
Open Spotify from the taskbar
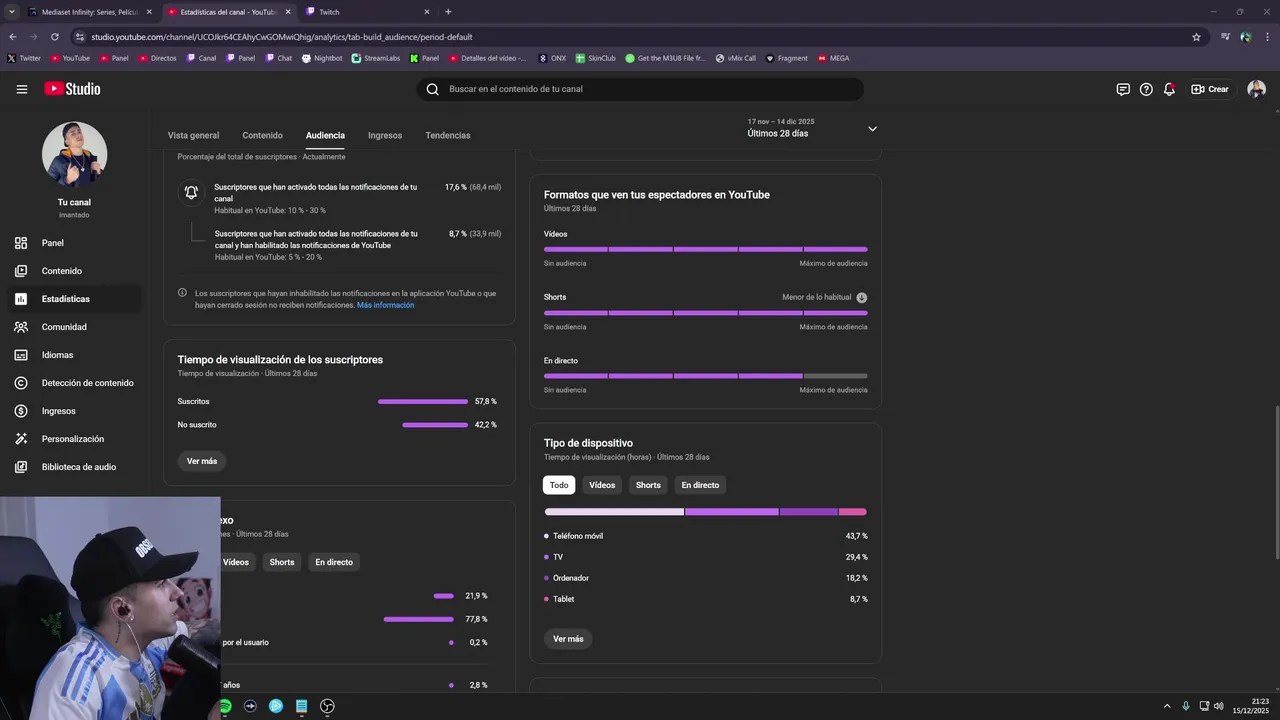point(225,706)
